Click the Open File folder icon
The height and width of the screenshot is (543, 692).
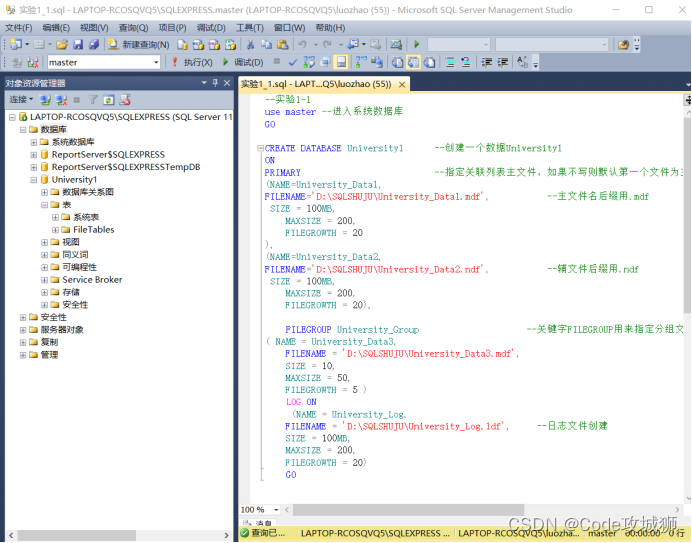[62, 45]
